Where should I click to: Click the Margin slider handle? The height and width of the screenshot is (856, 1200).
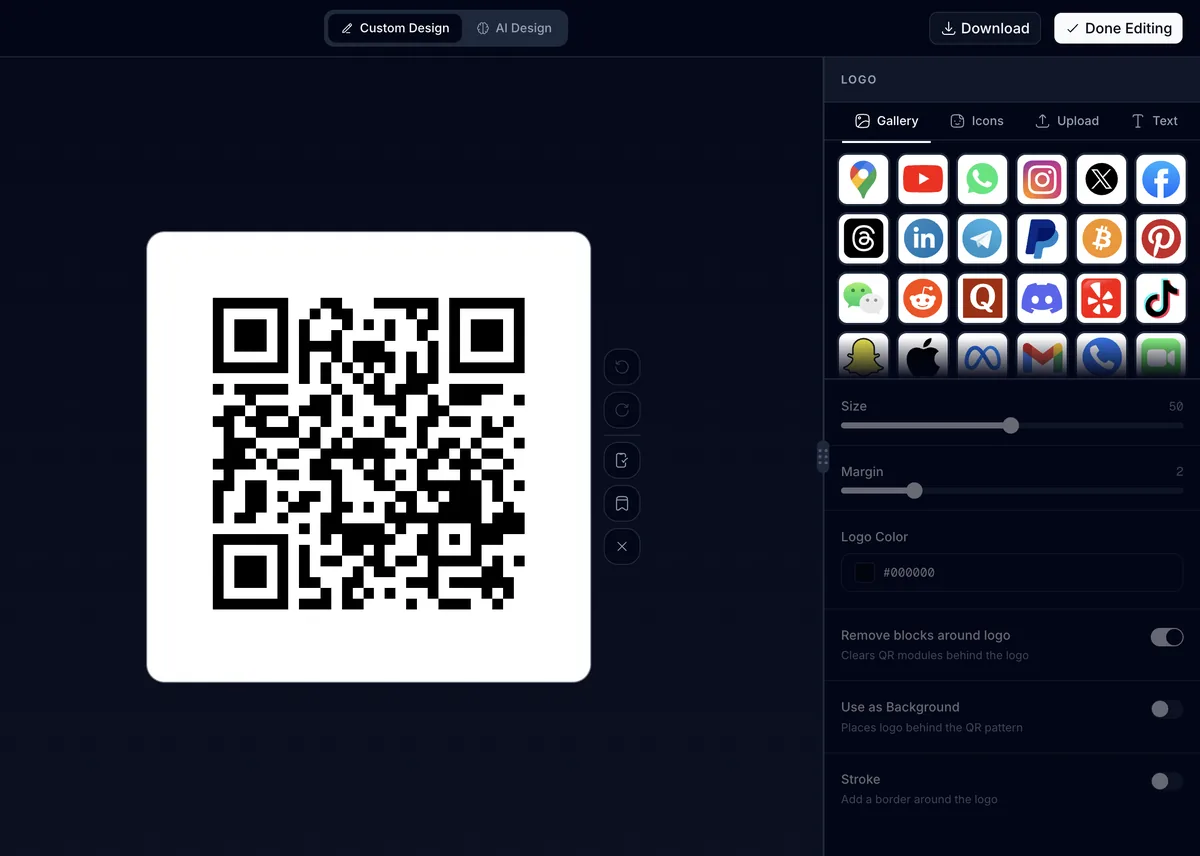pyautogui.click(x=914, y=490)
